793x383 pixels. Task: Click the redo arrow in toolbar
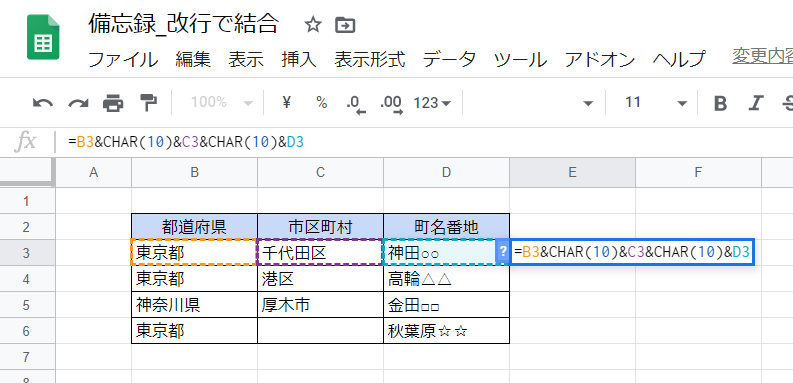78,103
